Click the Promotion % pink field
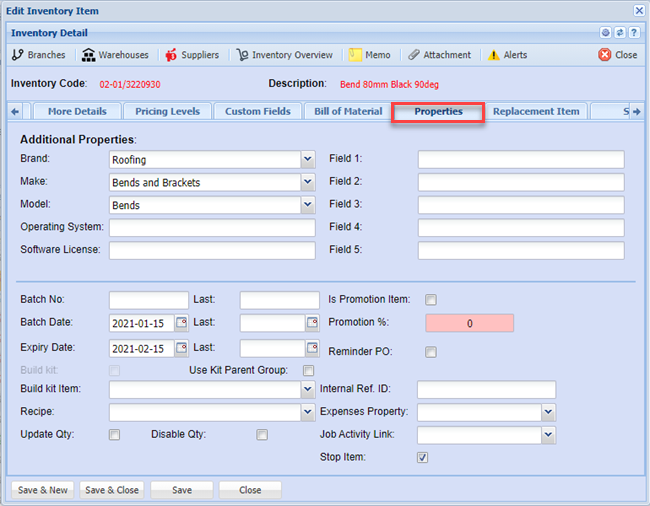Screen dimensions: 650x506 pos(469,323)
